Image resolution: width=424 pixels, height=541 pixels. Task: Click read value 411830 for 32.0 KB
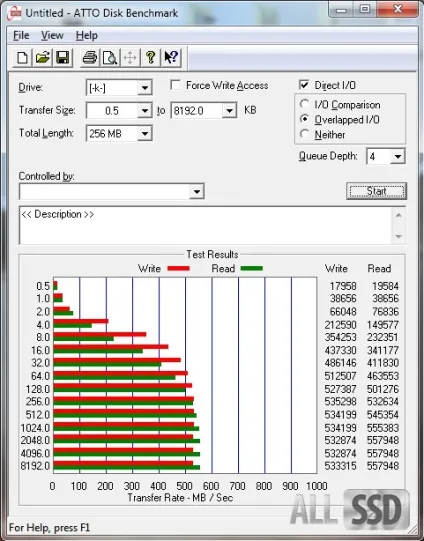383,363
